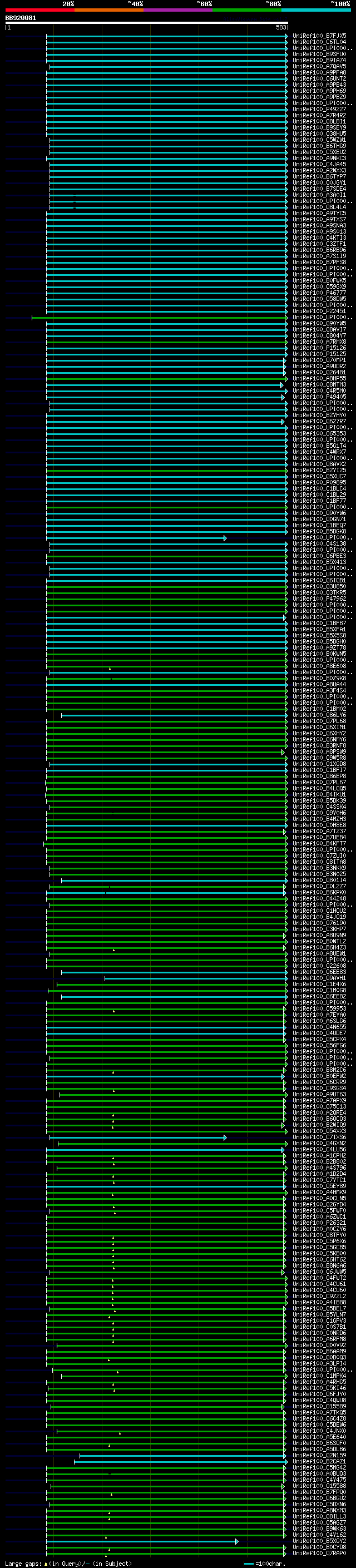Image resolution: width=356 pixels, height=1568 pixels.
Task: Open hit UniRef100_P49227
Action: click(x=319, y=110)
